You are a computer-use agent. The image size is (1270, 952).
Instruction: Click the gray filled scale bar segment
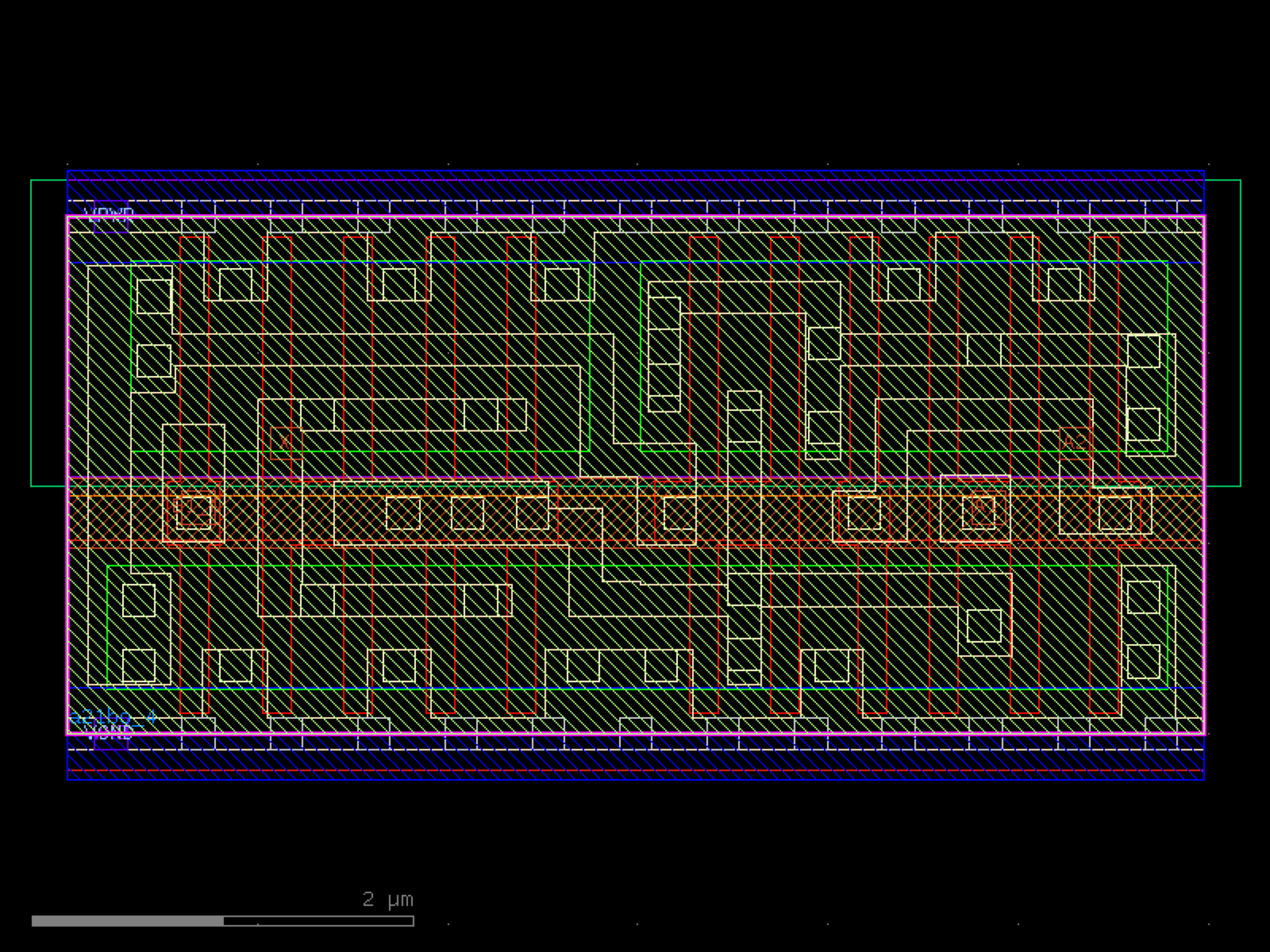[127, 921]
